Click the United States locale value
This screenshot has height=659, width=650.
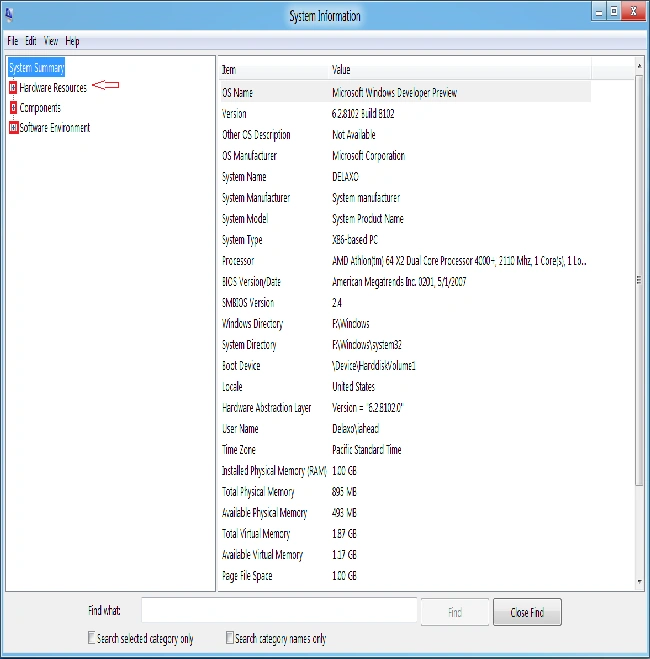coord(353,387)
